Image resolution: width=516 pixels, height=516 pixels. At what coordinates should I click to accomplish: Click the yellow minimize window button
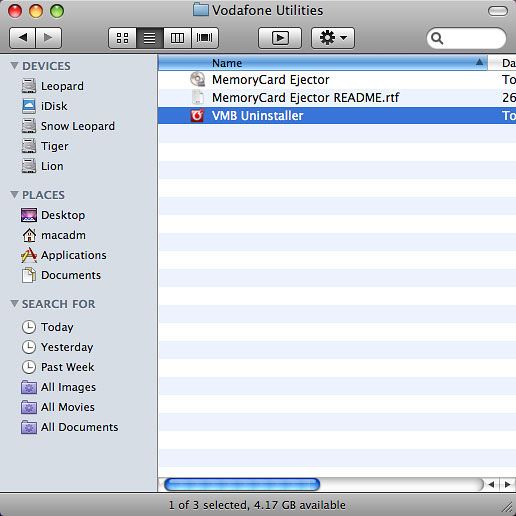pyautogui.click(x=36, y=11)
